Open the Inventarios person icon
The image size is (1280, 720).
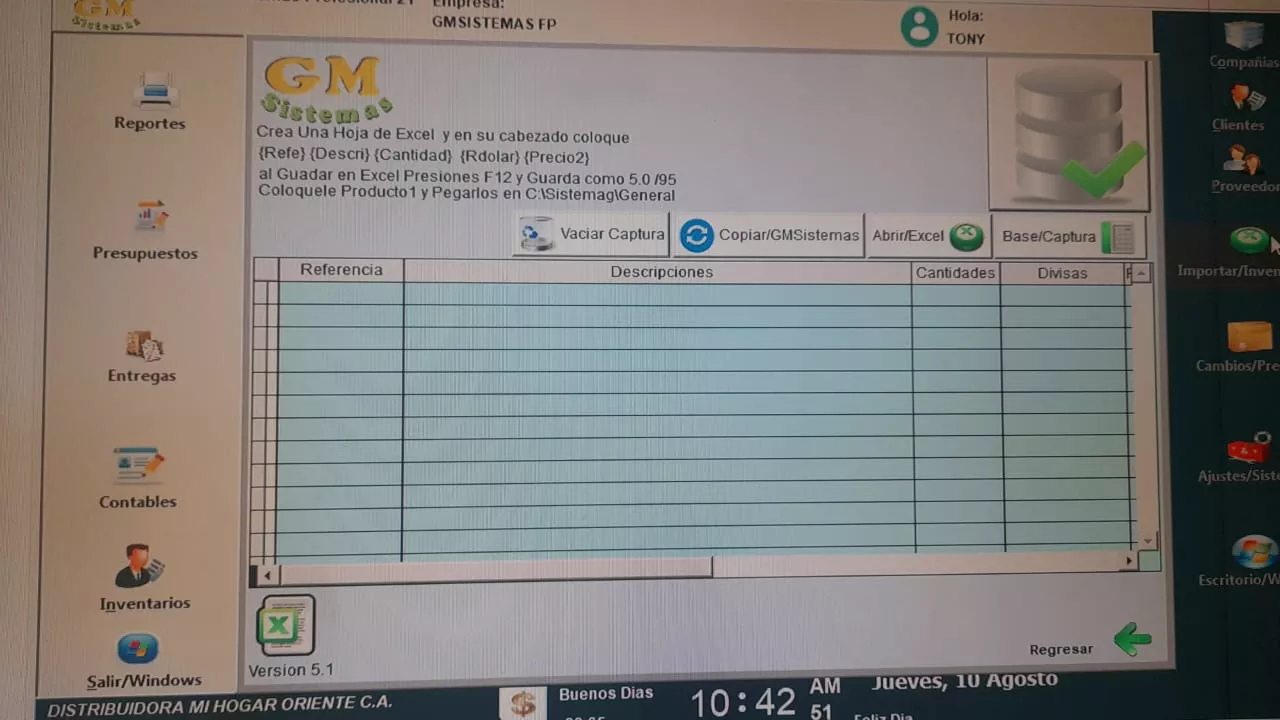click(138, 566)
